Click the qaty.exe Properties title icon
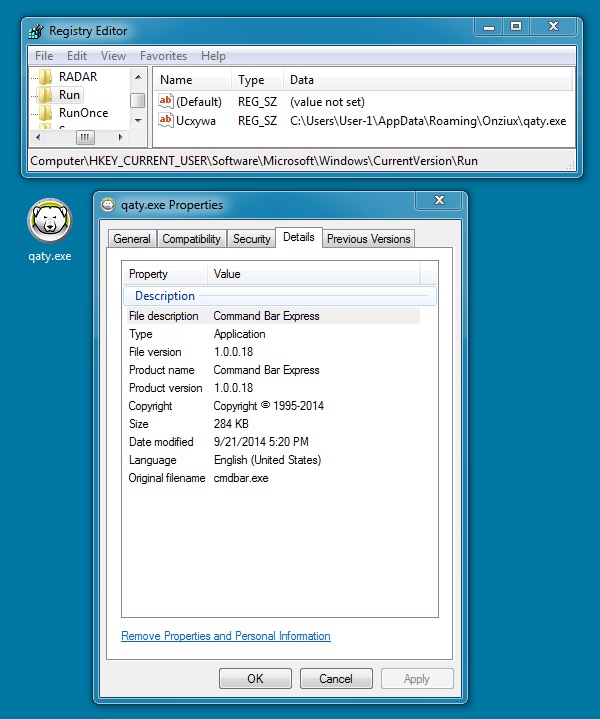 coord(108,205)
